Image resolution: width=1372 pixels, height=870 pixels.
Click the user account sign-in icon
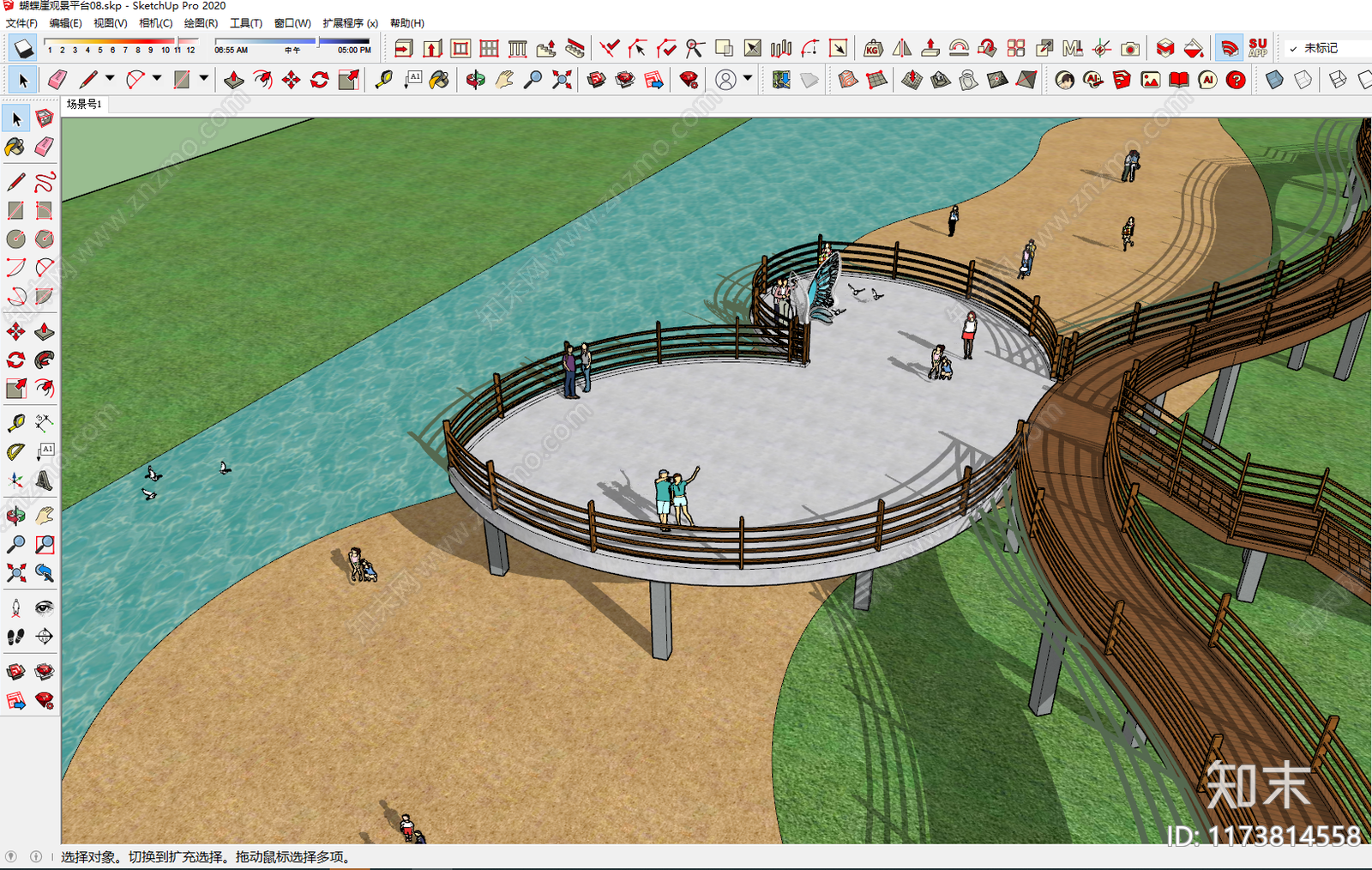(x=725, y=80)
